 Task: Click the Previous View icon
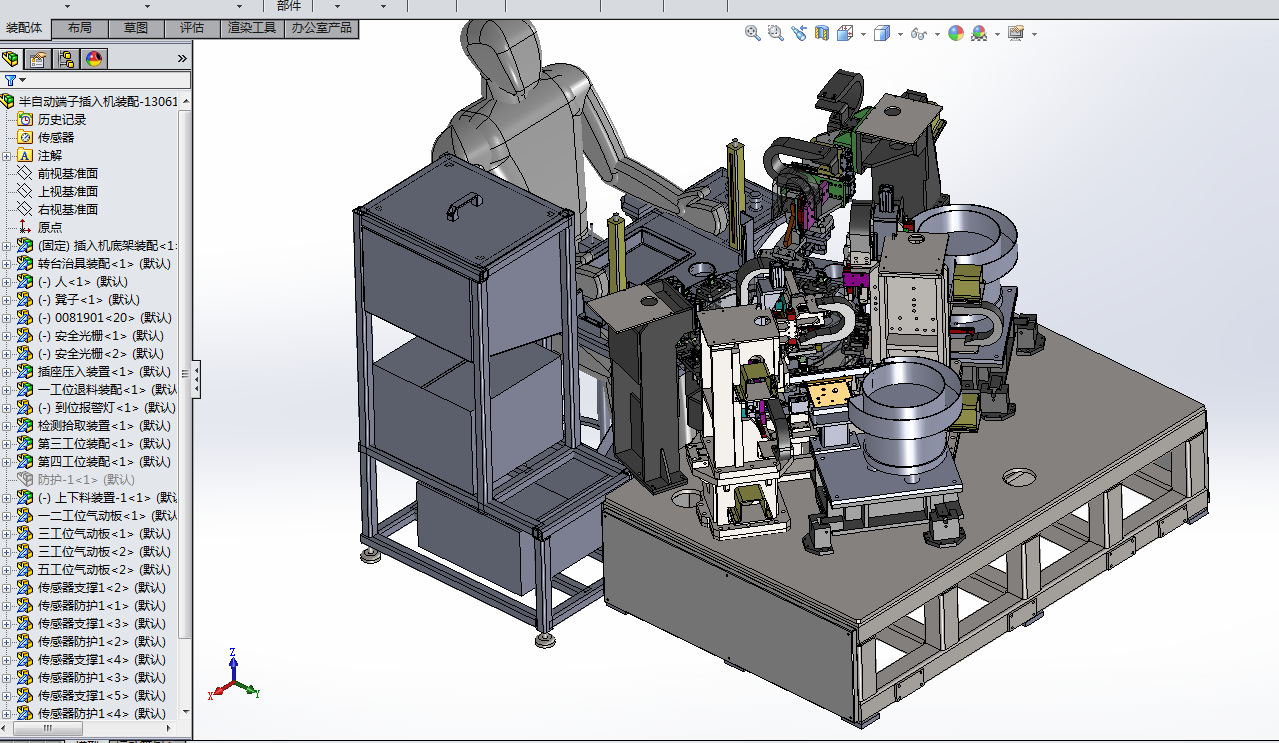798,33
